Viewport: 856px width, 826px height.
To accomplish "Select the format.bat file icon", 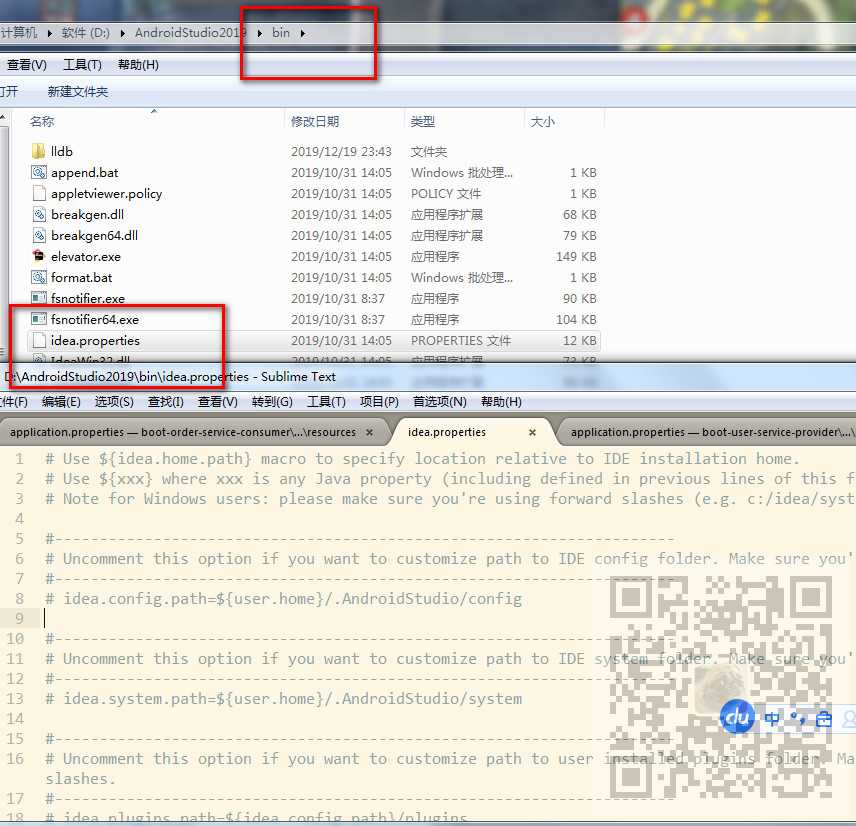I will [39, 277].
